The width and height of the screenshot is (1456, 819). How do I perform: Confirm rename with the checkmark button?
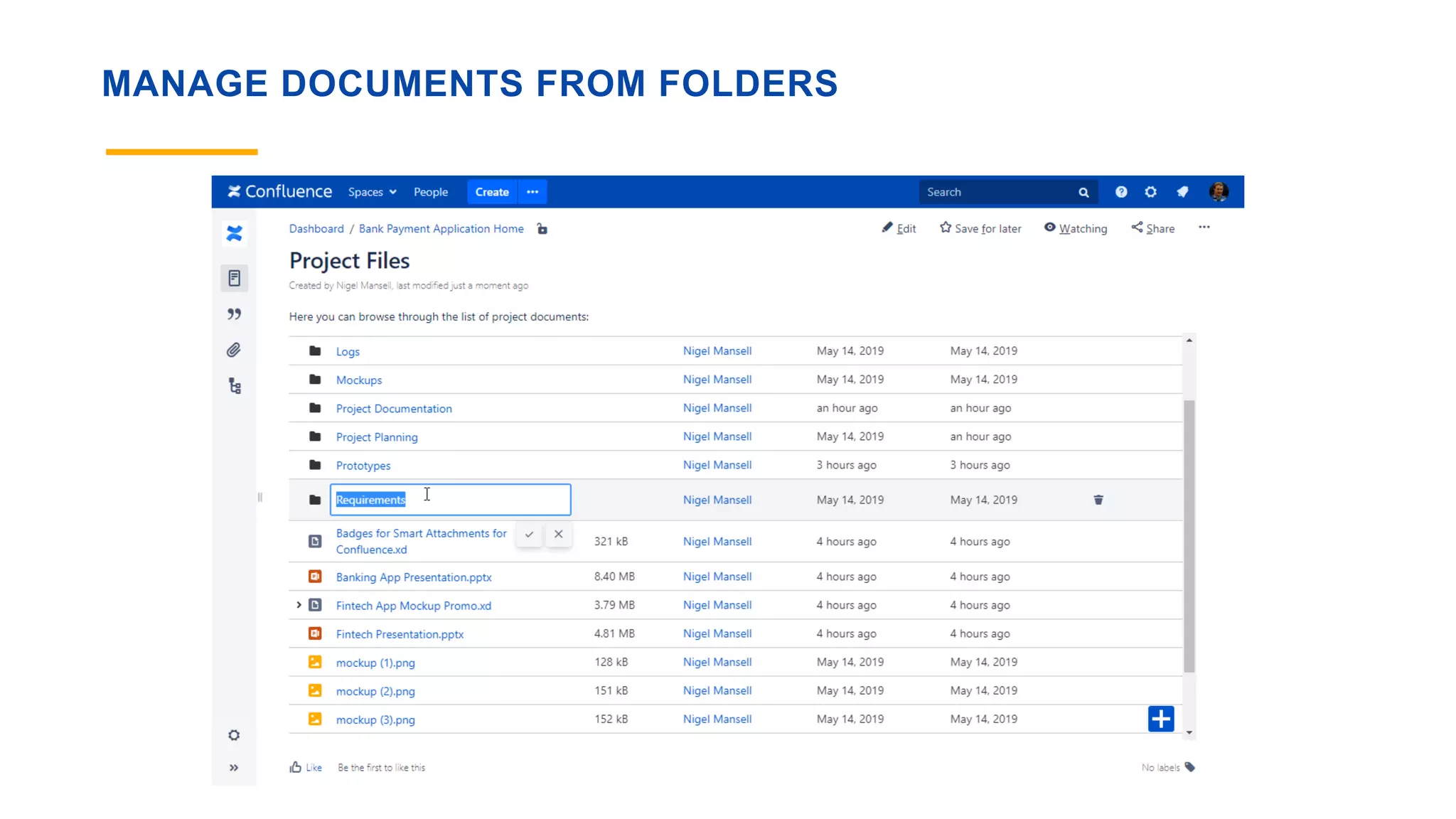(x=529, y=534)
